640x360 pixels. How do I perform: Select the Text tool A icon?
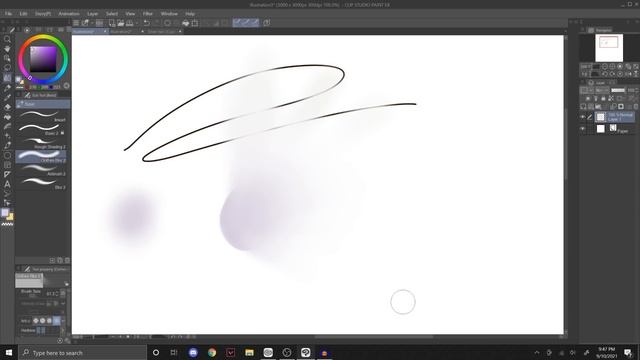point(7,184)
